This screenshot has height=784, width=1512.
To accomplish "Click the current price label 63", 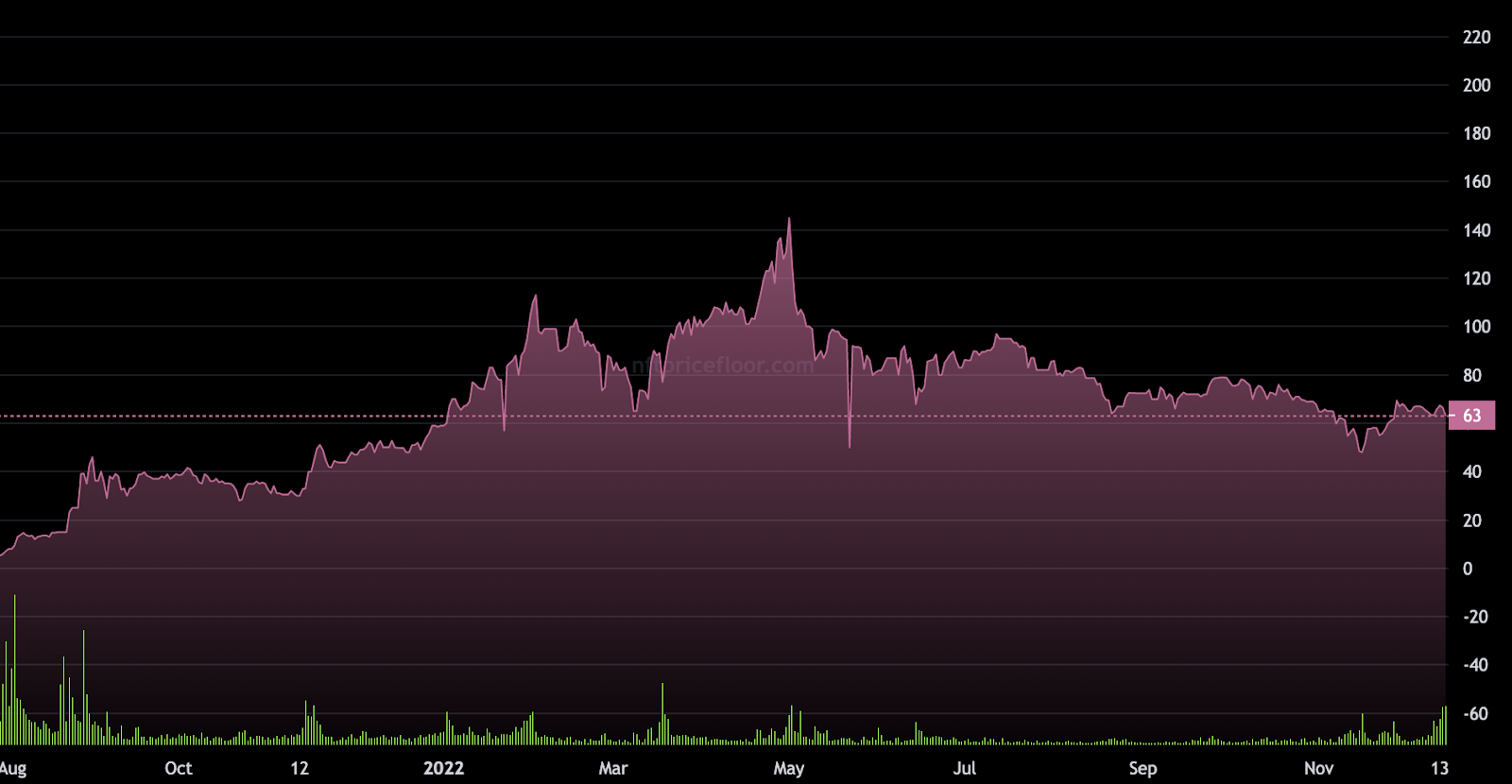I will (x=1471, y=416).
